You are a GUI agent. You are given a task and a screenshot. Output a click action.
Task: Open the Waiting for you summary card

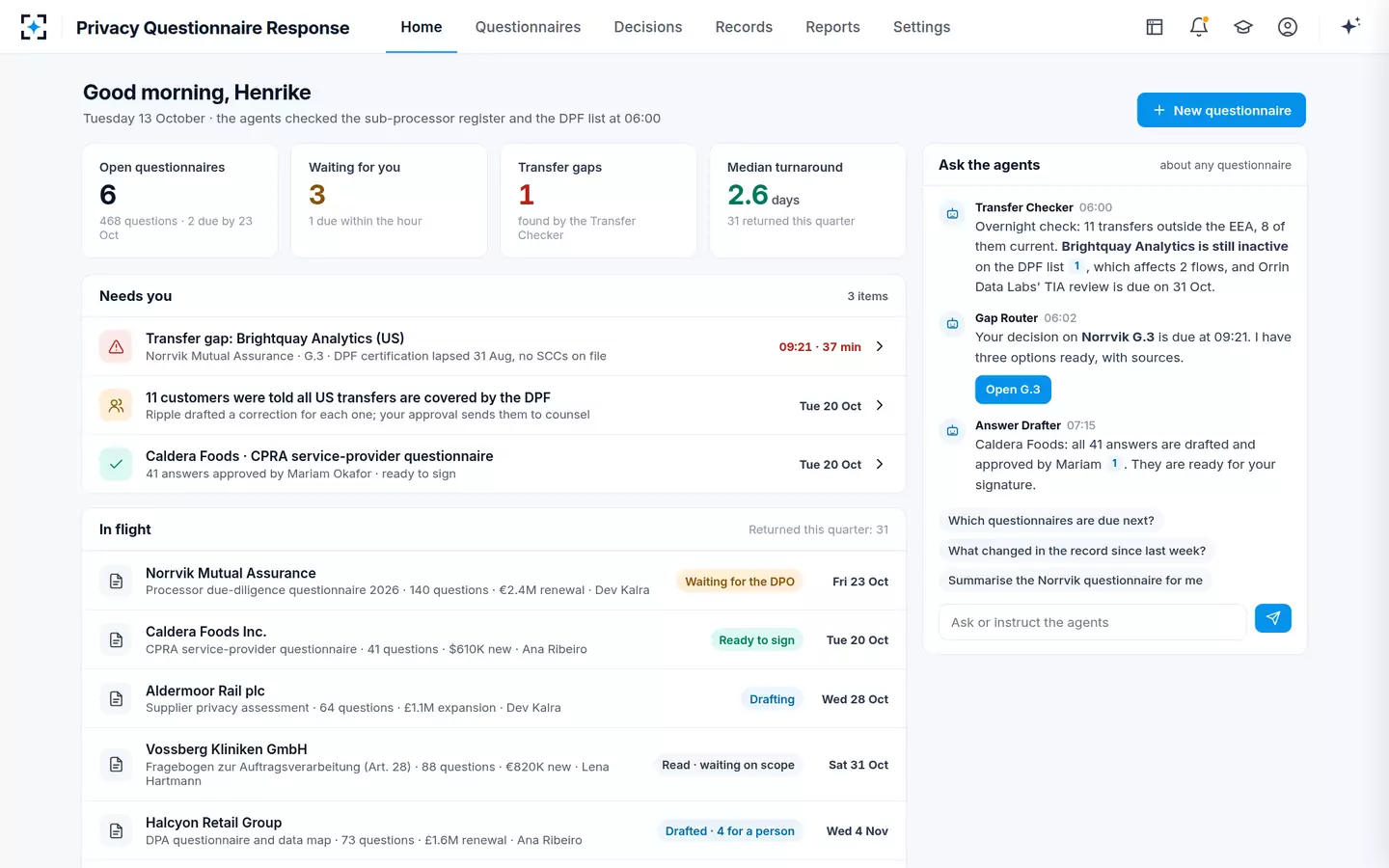[x=389, y=201]
